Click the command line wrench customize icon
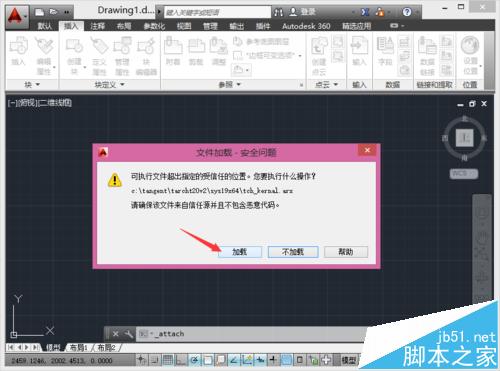The height and width of the screenshot is (371, 500). click(x=128, y=334)
